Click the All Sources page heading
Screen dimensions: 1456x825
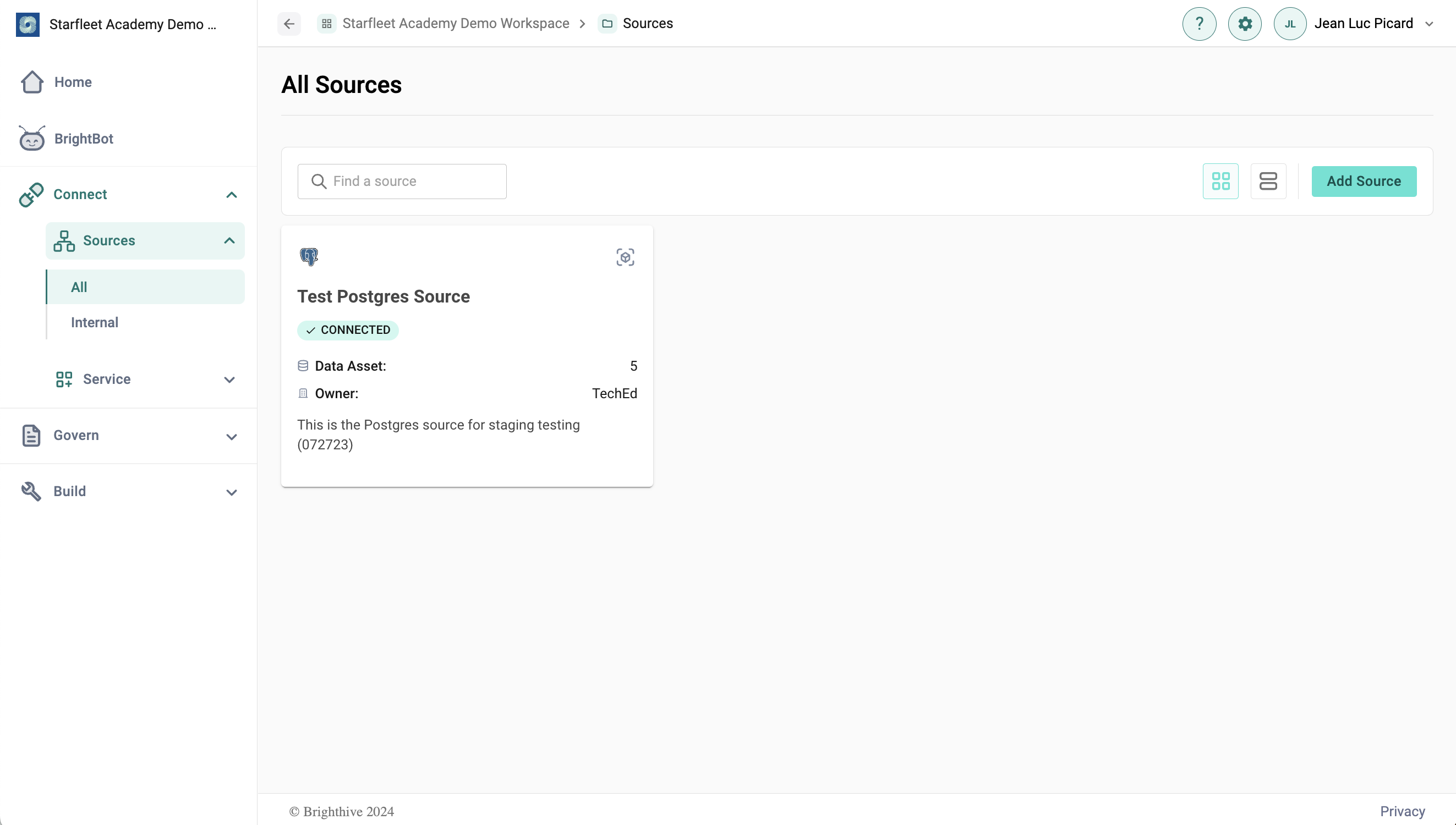pos(341,85)
